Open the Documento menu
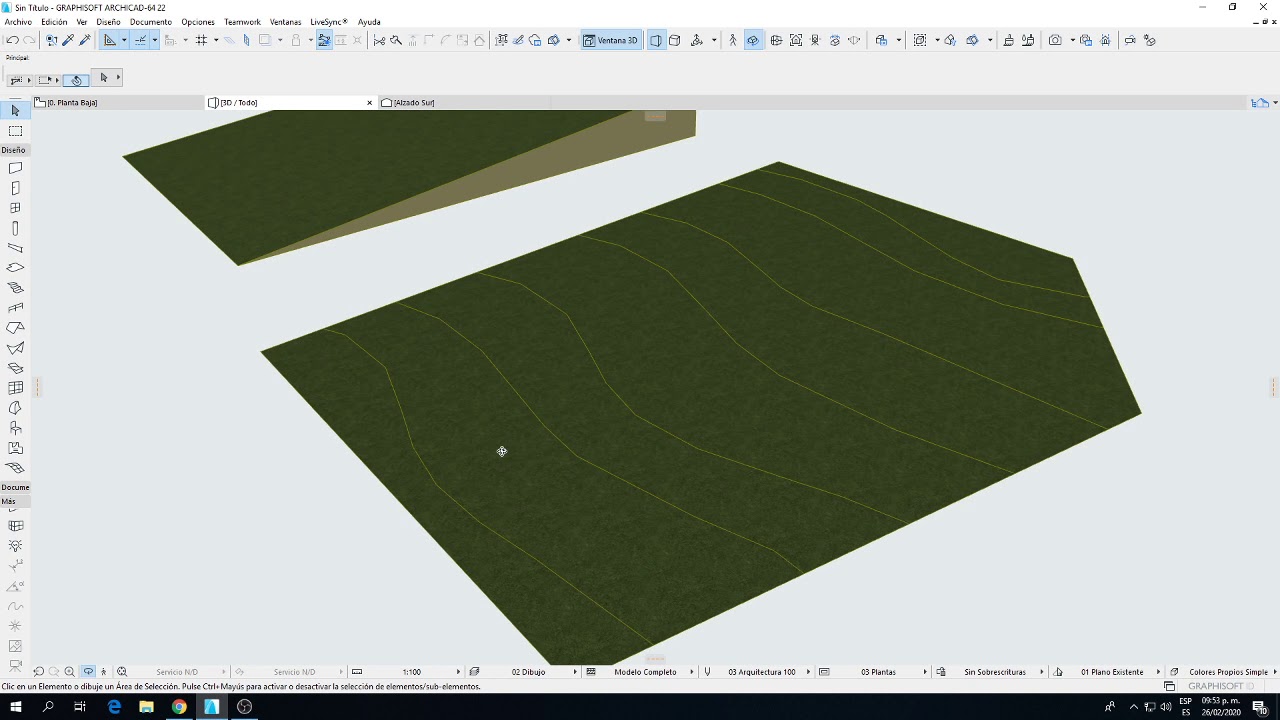The width and height of the screenshot is (1280, 720). pyautogui.click(x=150, y=22)
